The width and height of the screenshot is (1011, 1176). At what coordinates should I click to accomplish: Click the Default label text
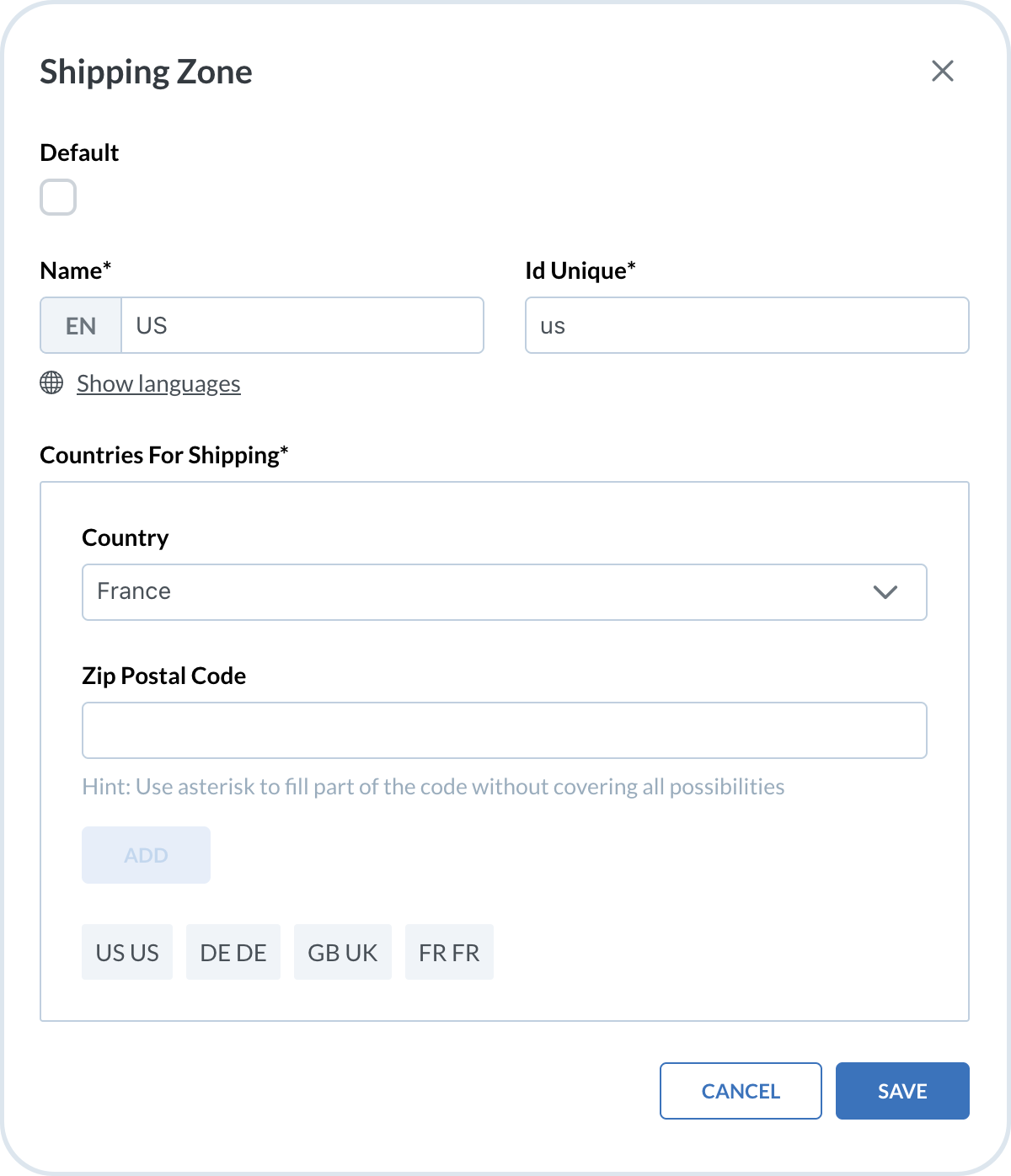coord(79,152)
